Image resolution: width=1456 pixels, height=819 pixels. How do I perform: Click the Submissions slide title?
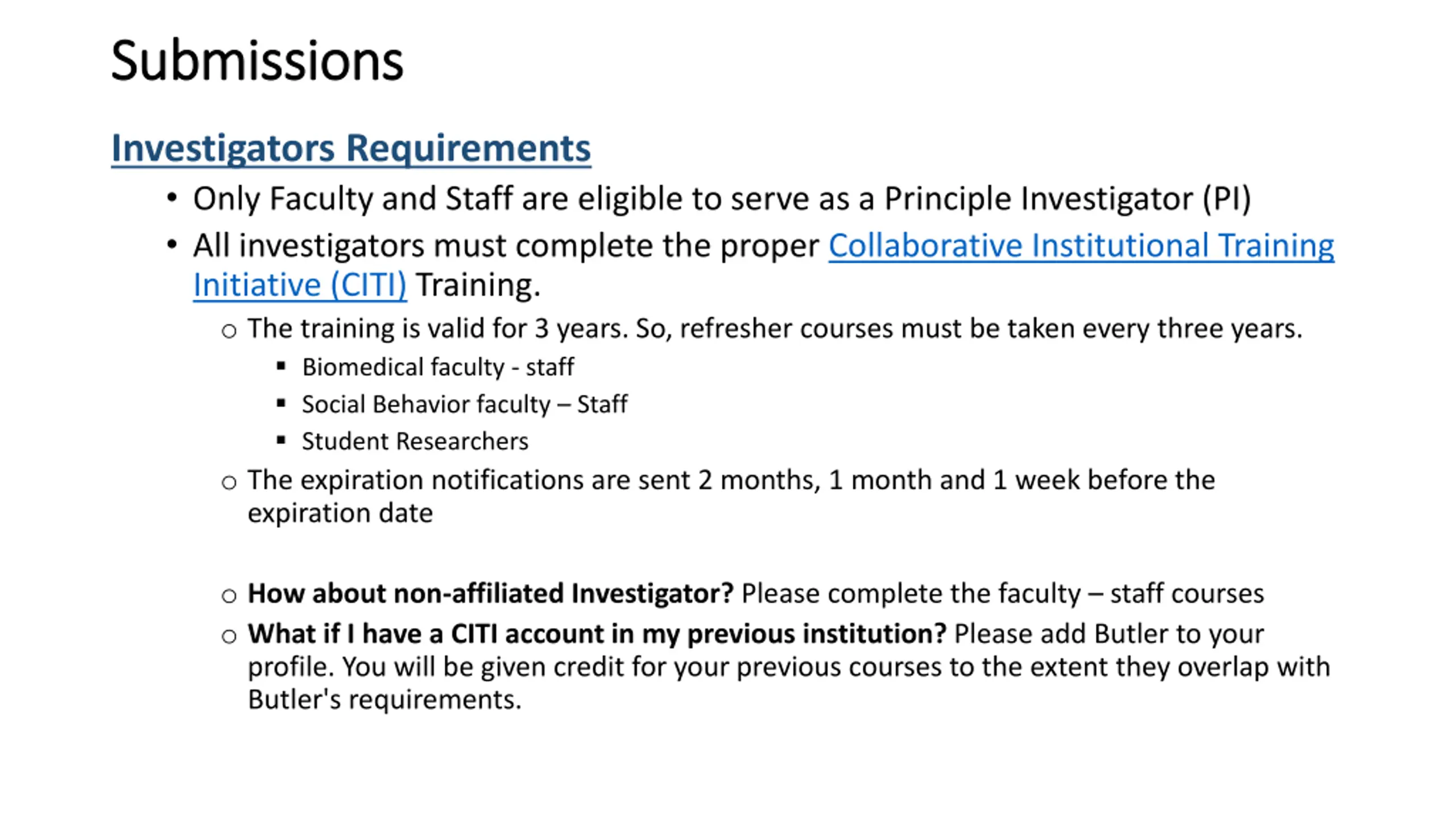pos(257,61)
